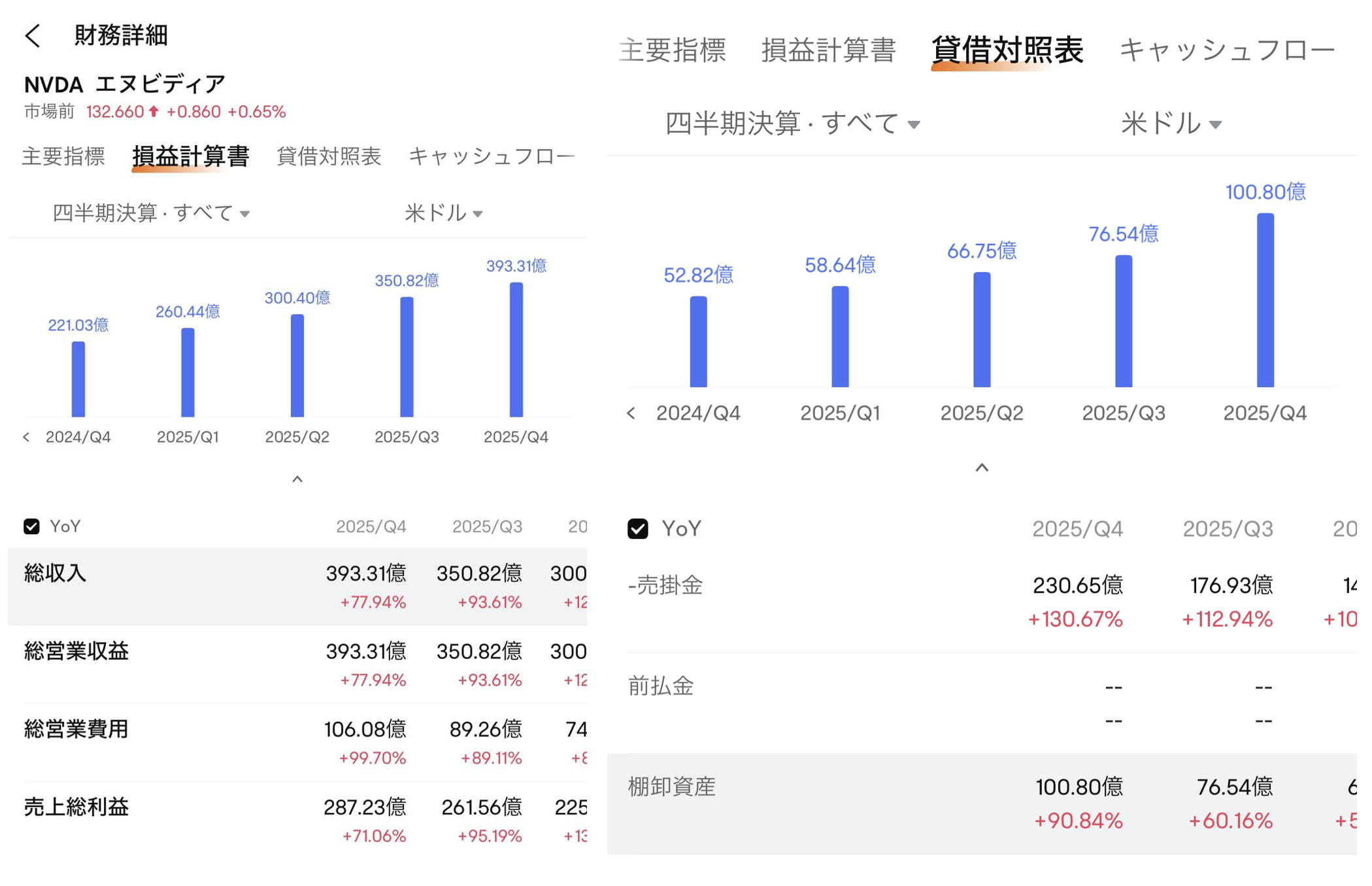This screenshot has width=1372, height=886.
Task: Click the 財務詳細 page title
Action: 122,35
